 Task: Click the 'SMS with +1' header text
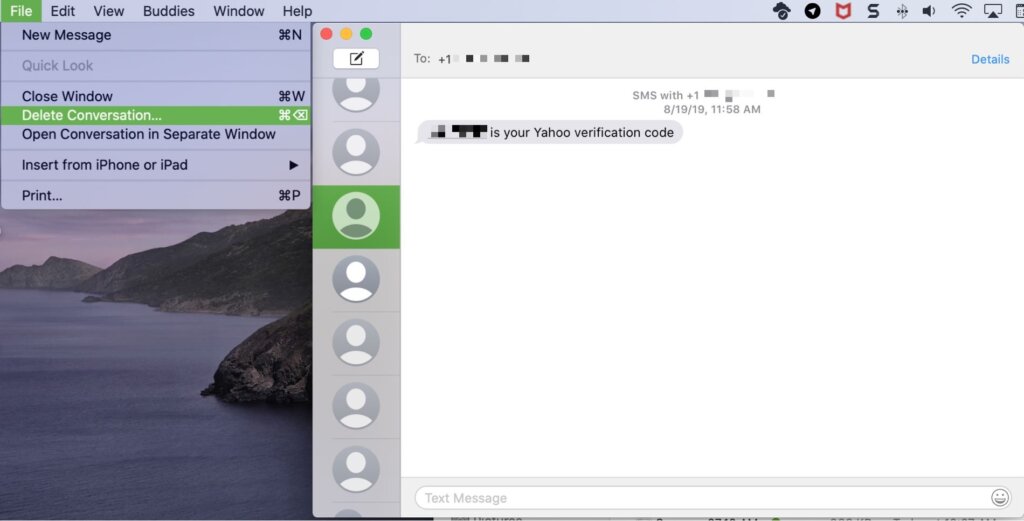(665, 95)
